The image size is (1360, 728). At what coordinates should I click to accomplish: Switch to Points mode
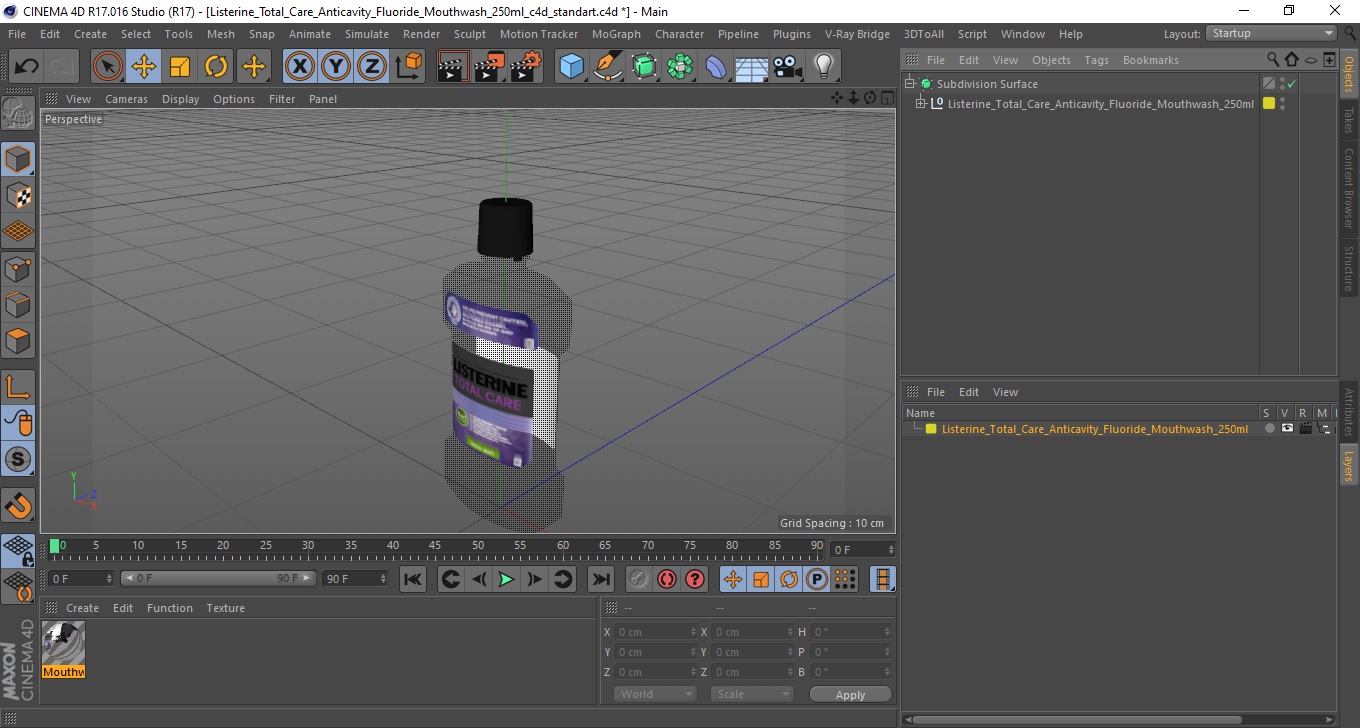pos(18,268)
